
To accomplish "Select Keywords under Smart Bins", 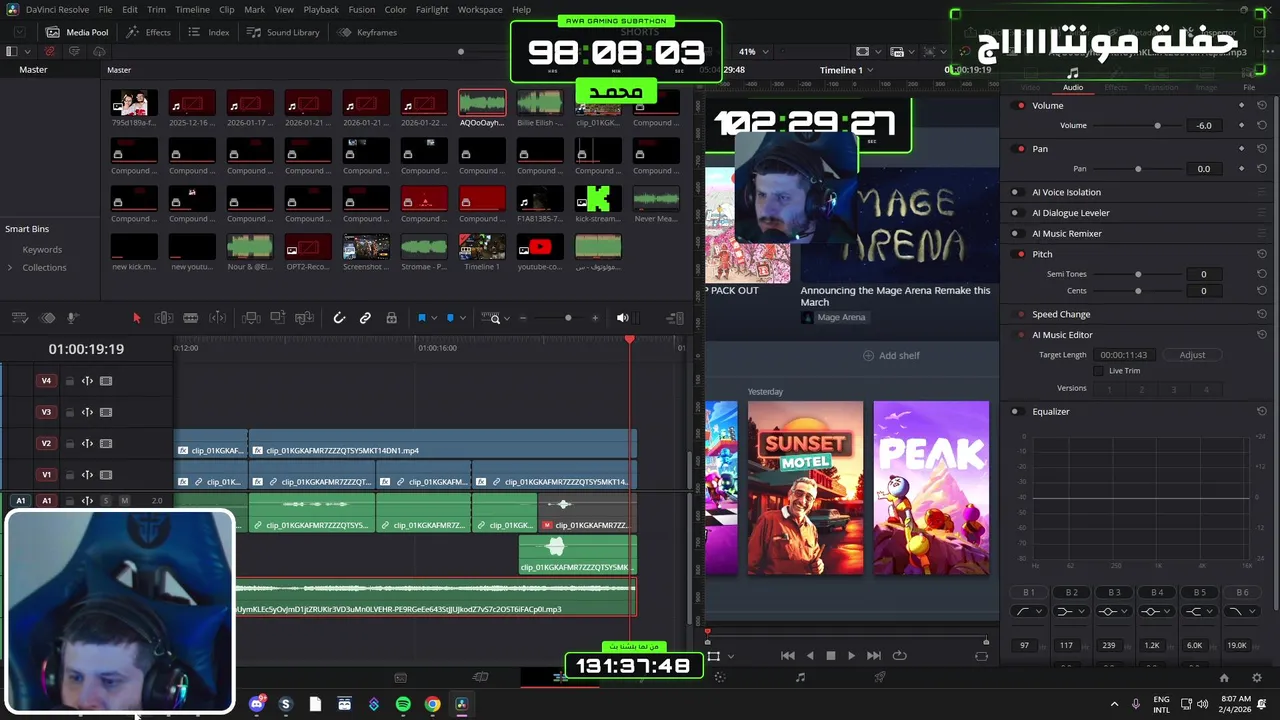I will (x=42, y=250).
